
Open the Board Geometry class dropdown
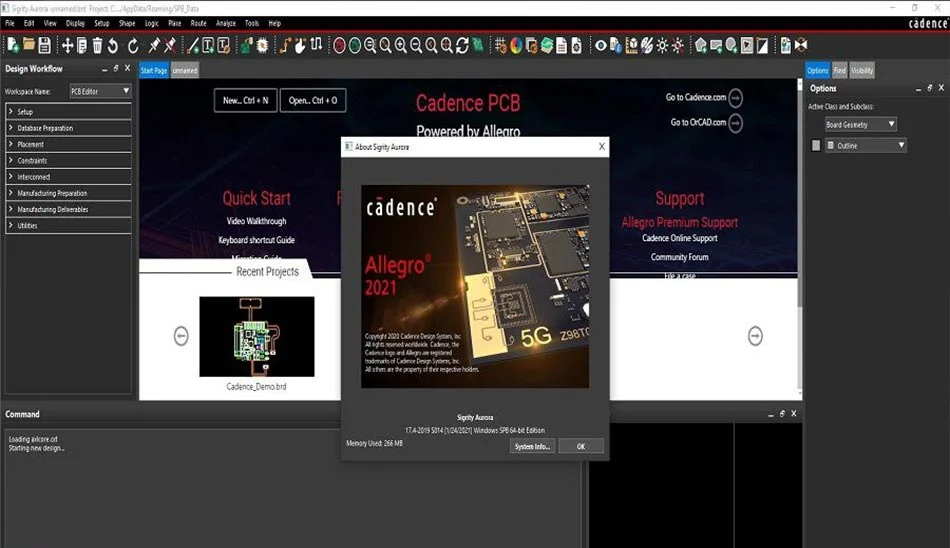pos(860,124)
